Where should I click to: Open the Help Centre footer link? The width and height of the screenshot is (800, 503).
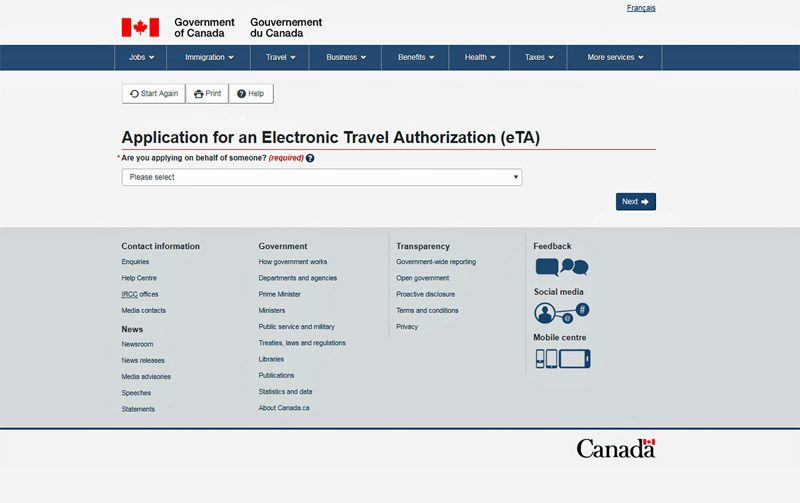(139, 278)
